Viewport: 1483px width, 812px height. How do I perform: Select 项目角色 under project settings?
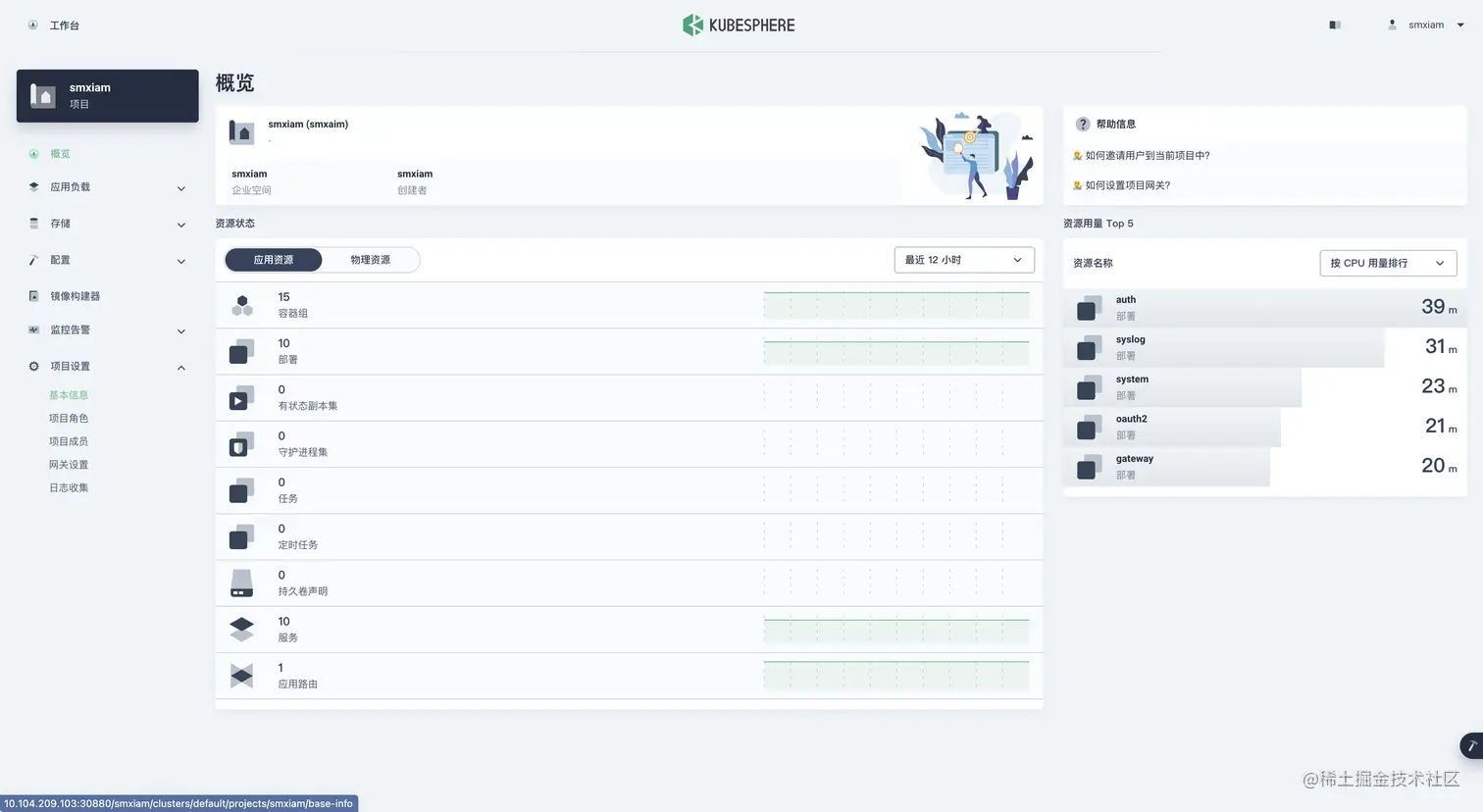(69, 419)
